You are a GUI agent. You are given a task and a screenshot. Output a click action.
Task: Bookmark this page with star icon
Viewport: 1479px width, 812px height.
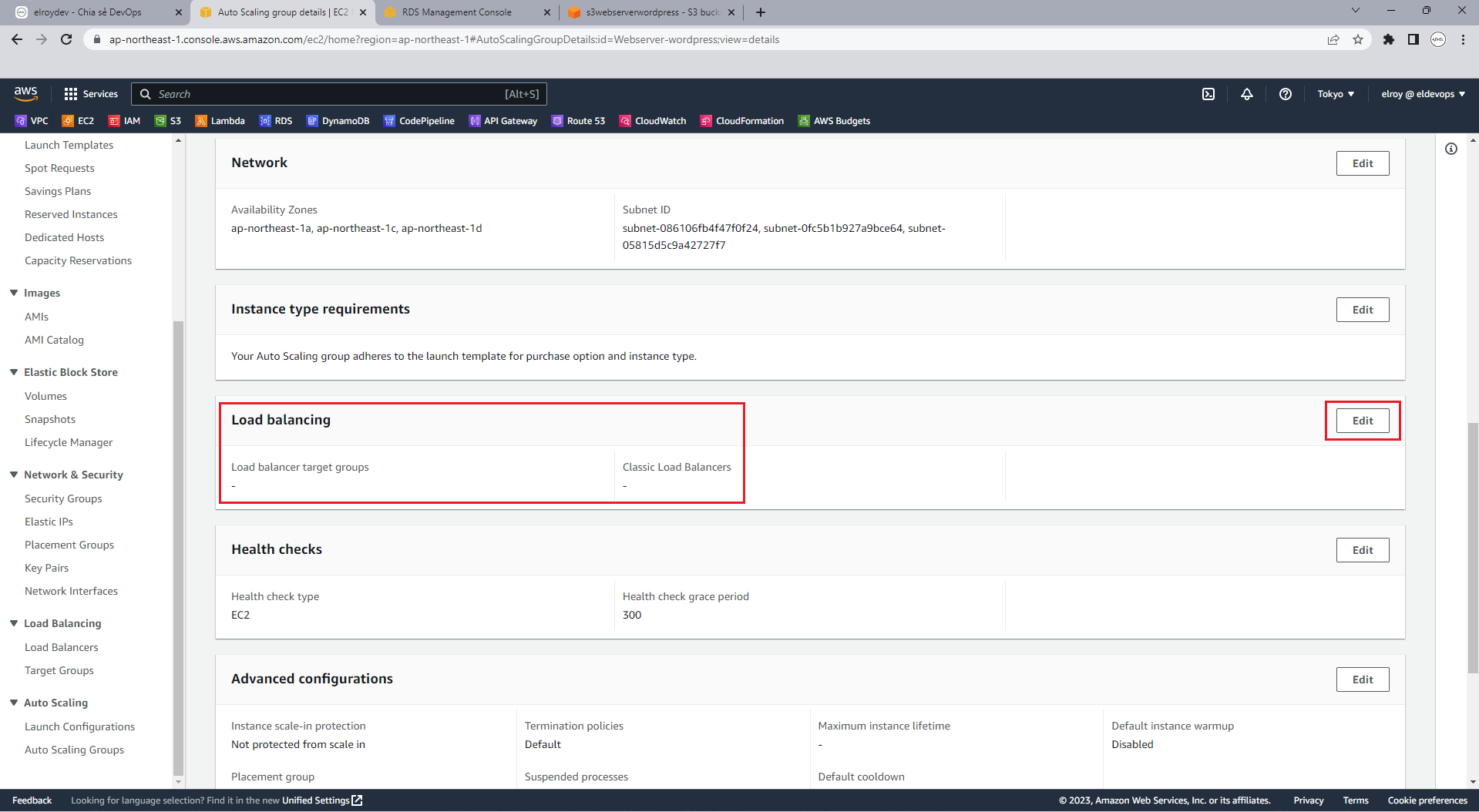(x=1358, y=39)
